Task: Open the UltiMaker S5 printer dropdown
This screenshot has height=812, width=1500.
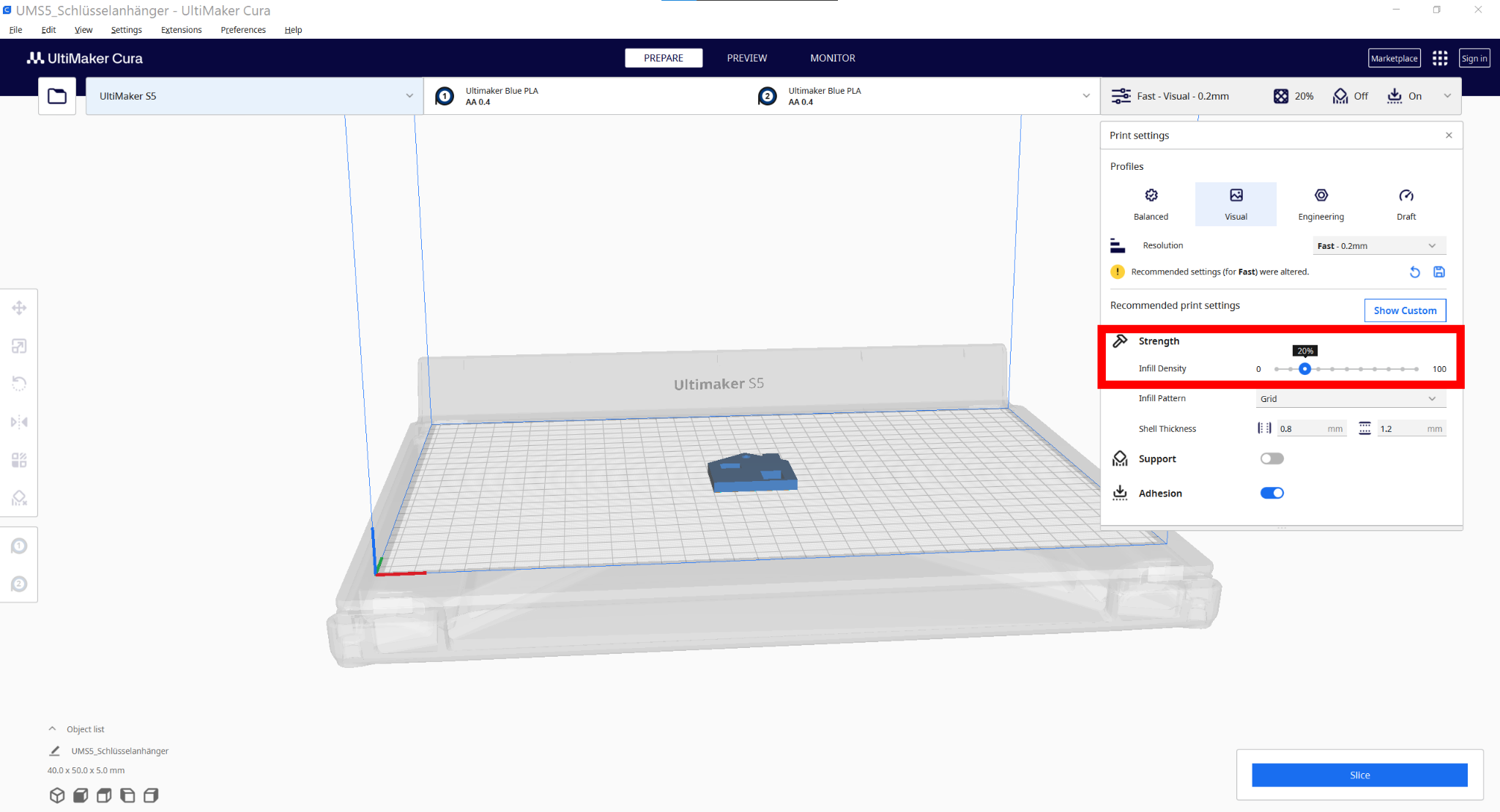Action: [x=254, y=96]
